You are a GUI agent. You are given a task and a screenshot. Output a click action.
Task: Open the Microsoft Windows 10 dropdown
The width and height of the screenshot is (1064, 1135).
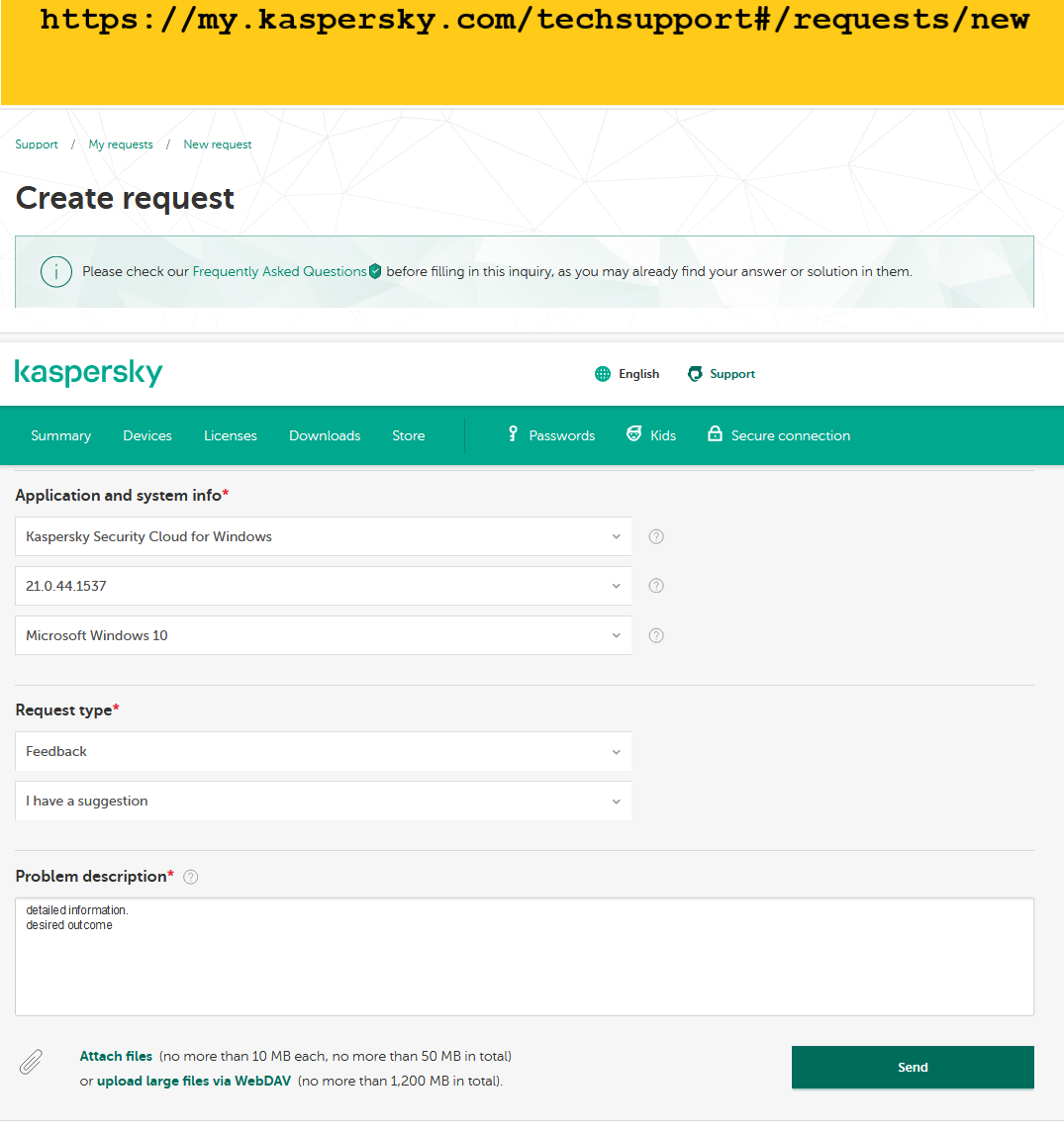coord(323,635)
